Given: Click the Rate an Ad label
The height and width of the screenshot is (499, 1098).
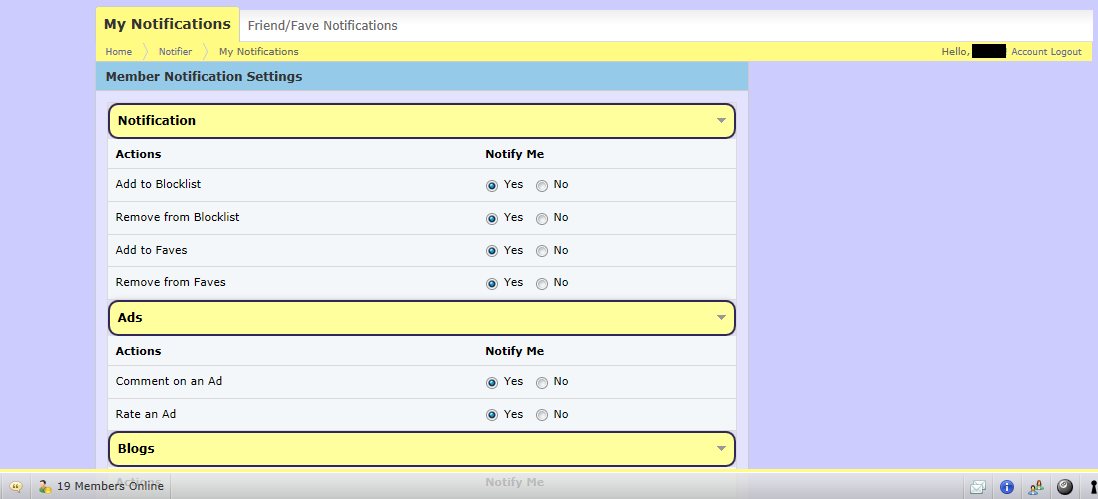Looking at the screenshot, I should (x=146, y=414).
